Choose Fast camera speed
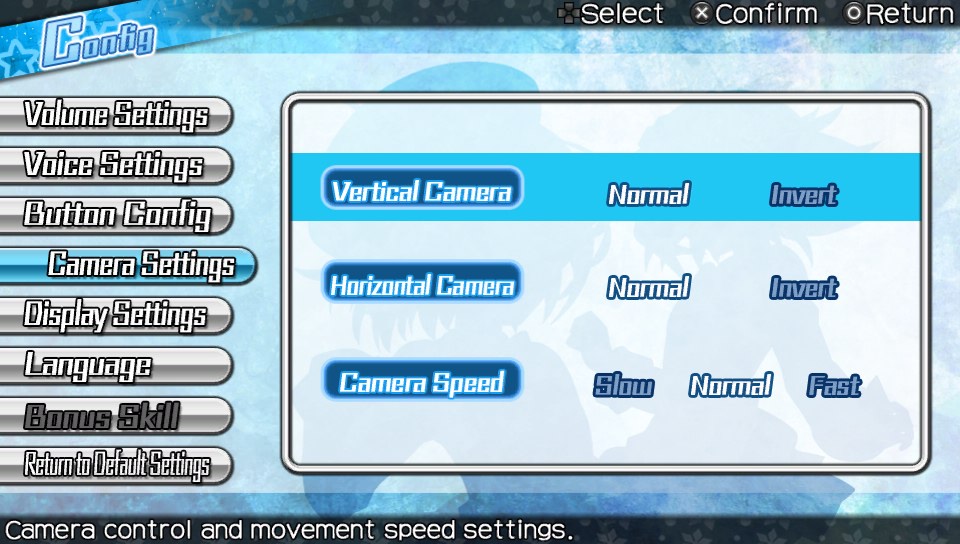960x544 pixels. [x=834, y=386]
